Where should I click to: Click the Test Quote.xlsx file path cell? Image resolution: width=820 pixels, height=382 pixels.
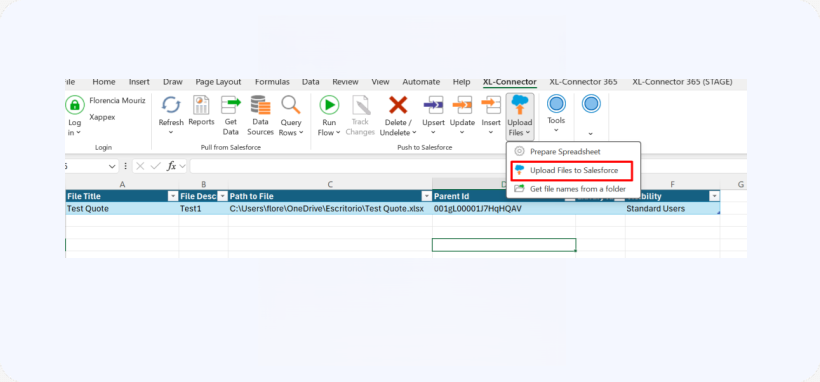coord(330,209)
